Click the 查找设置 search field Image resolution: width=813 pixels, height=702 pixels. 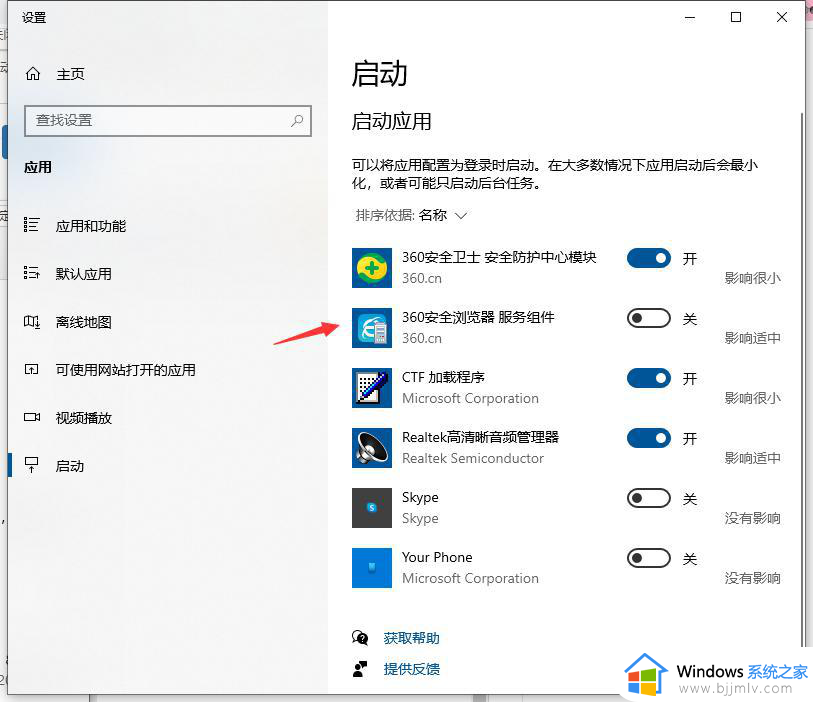pos(167,121)
